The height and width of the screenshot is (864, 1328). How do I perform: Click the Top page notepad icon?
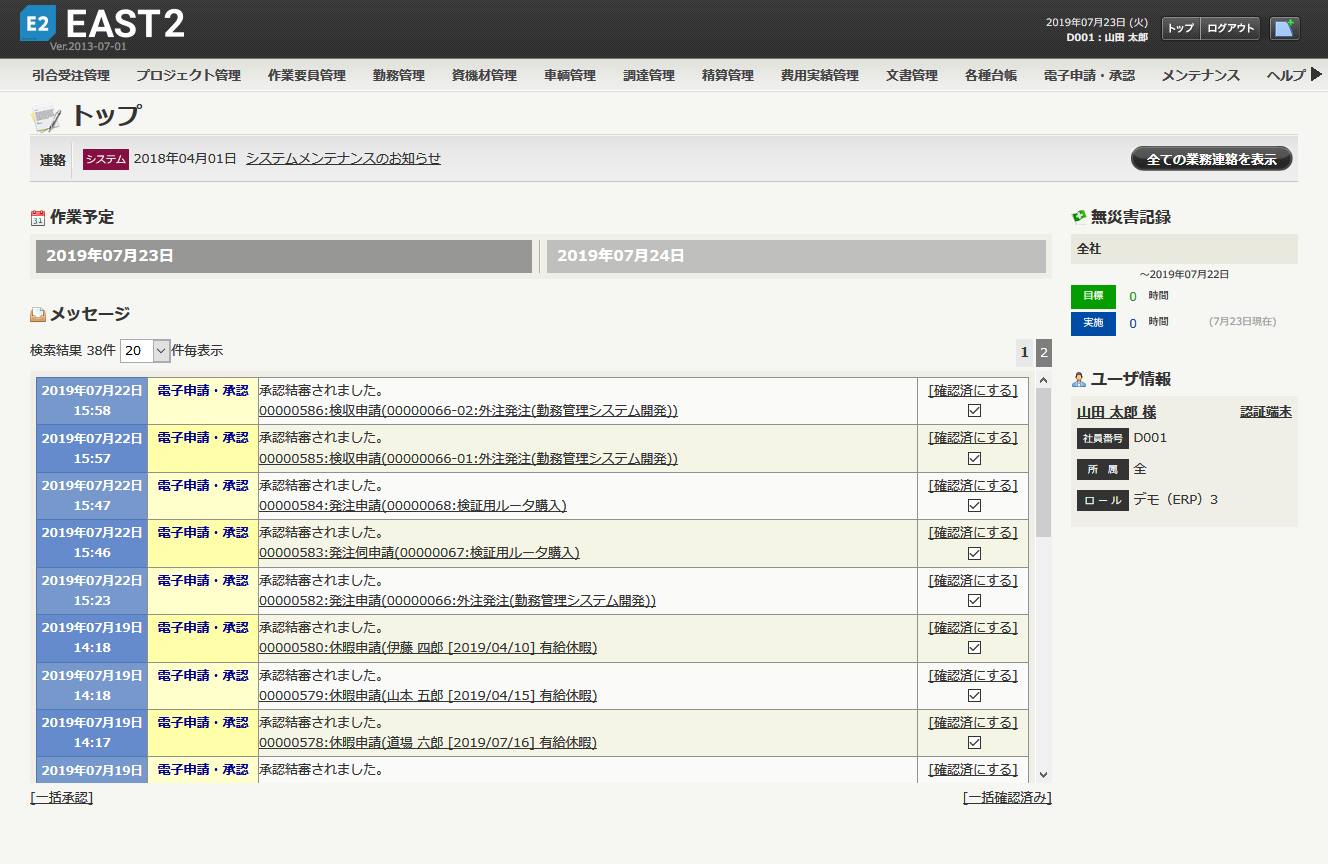pyautogui.click(x=46, y=118)
